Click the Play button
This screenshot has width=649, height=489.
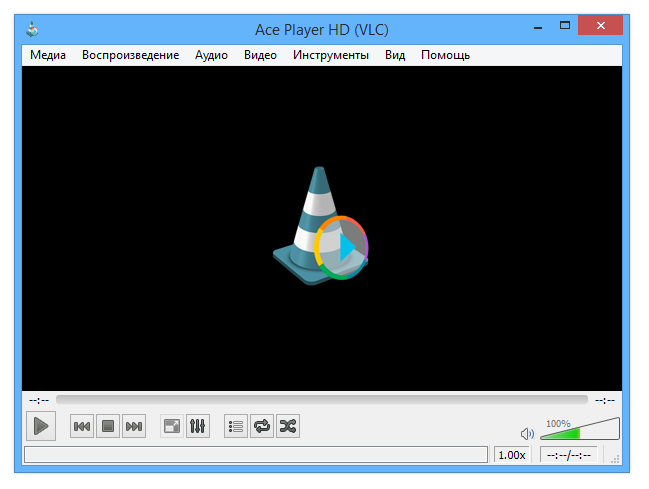pos(41,426)
